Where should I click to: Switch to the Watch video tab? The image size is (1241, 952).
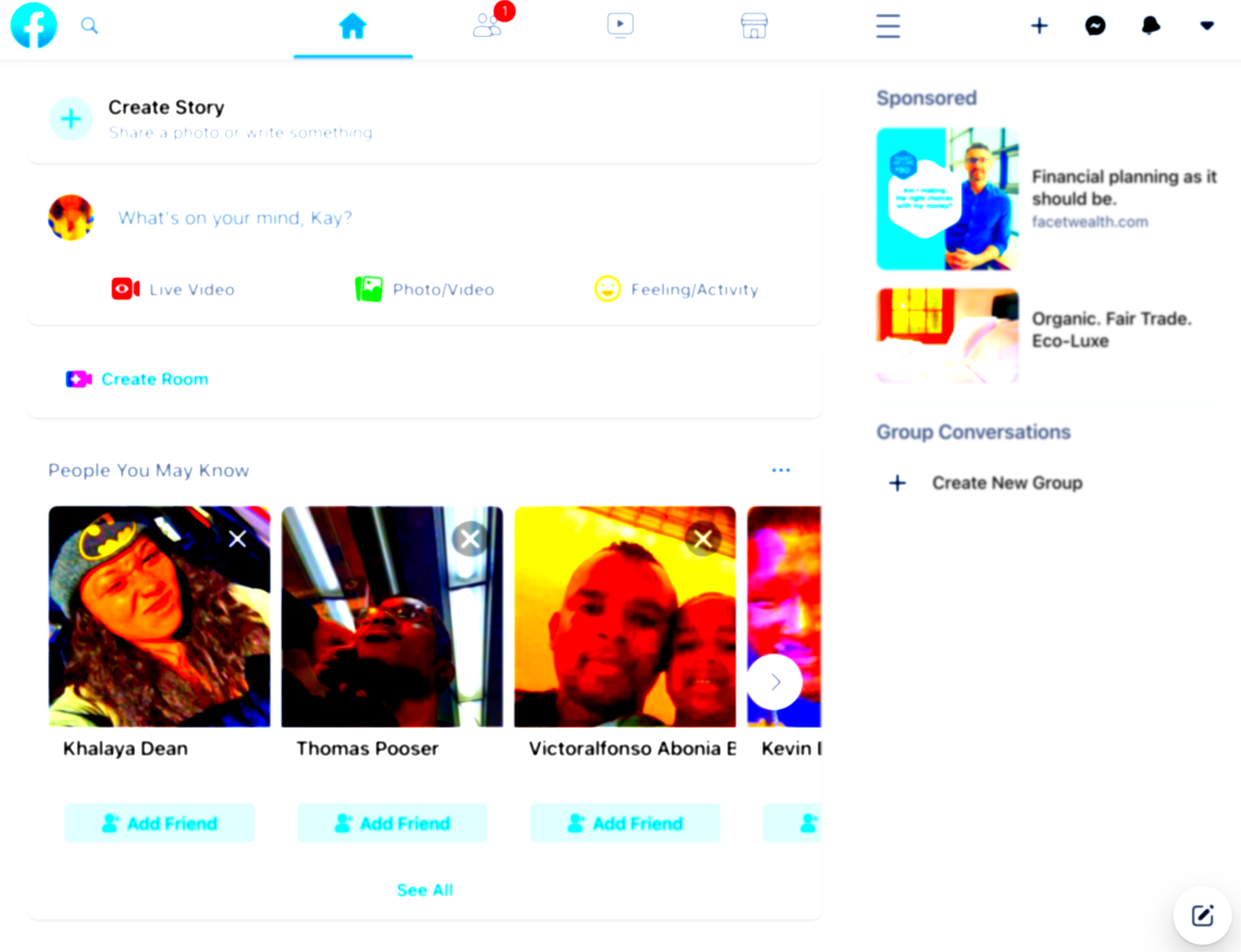620,26
